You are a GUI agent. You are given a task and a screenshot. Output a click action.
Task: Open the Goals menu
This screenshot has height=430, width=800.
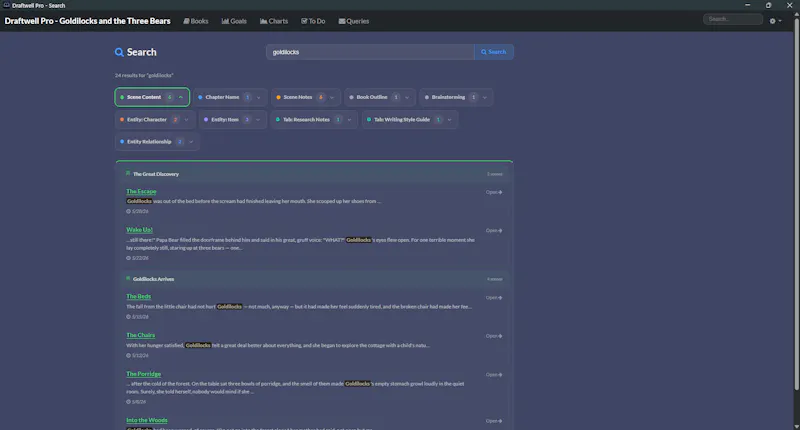234,21
